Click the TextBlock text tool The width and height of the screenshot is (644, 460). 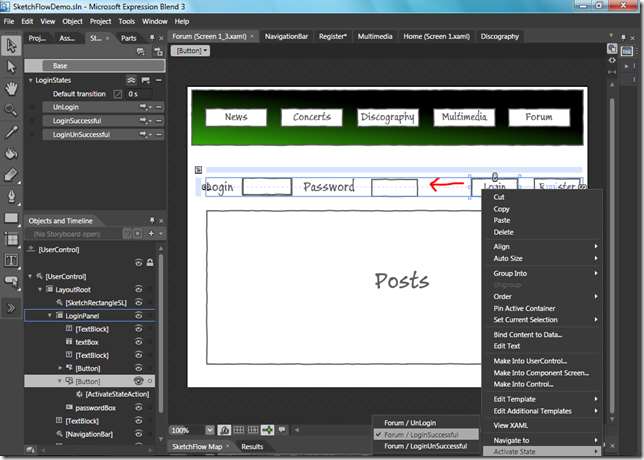tap(11, 261)
